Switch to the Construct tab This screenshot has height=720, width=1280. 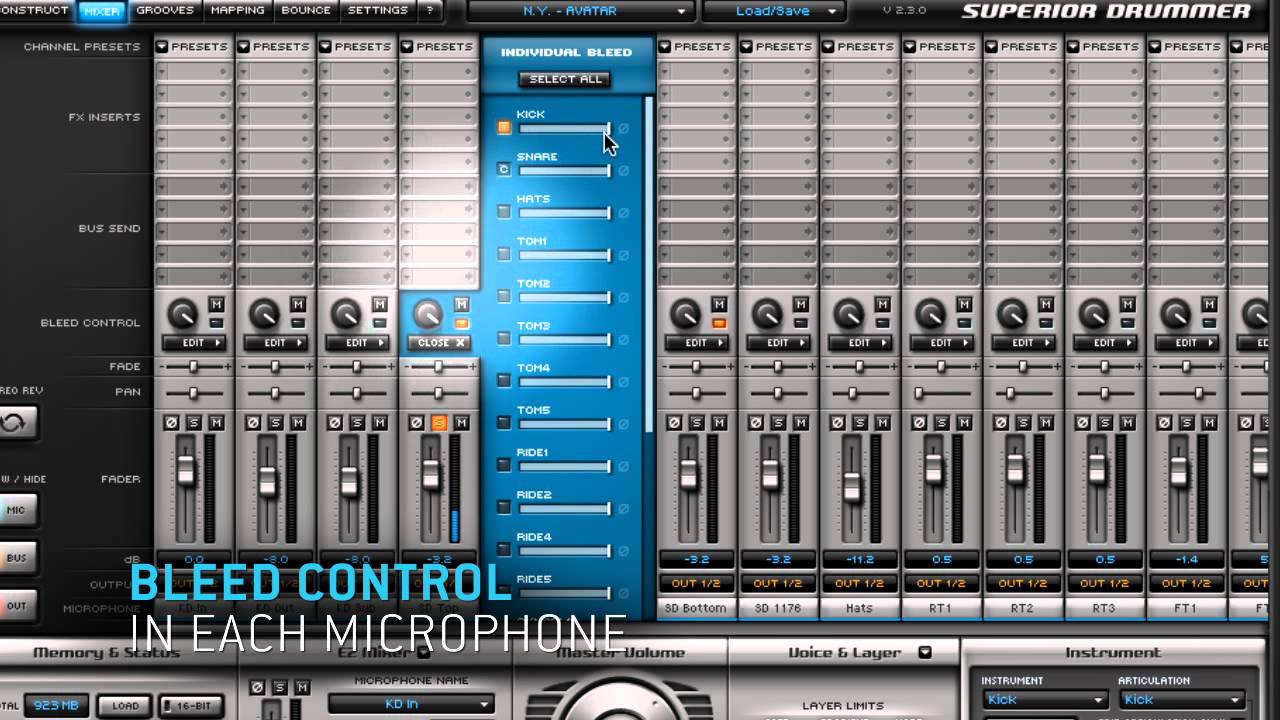[35, 11]
